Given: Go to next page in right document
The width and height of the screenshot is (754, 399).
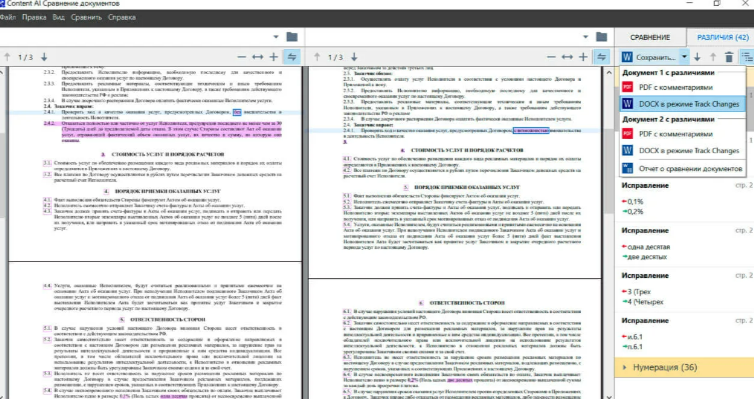Looking at the screenshot, I should [x=354, y=57].
